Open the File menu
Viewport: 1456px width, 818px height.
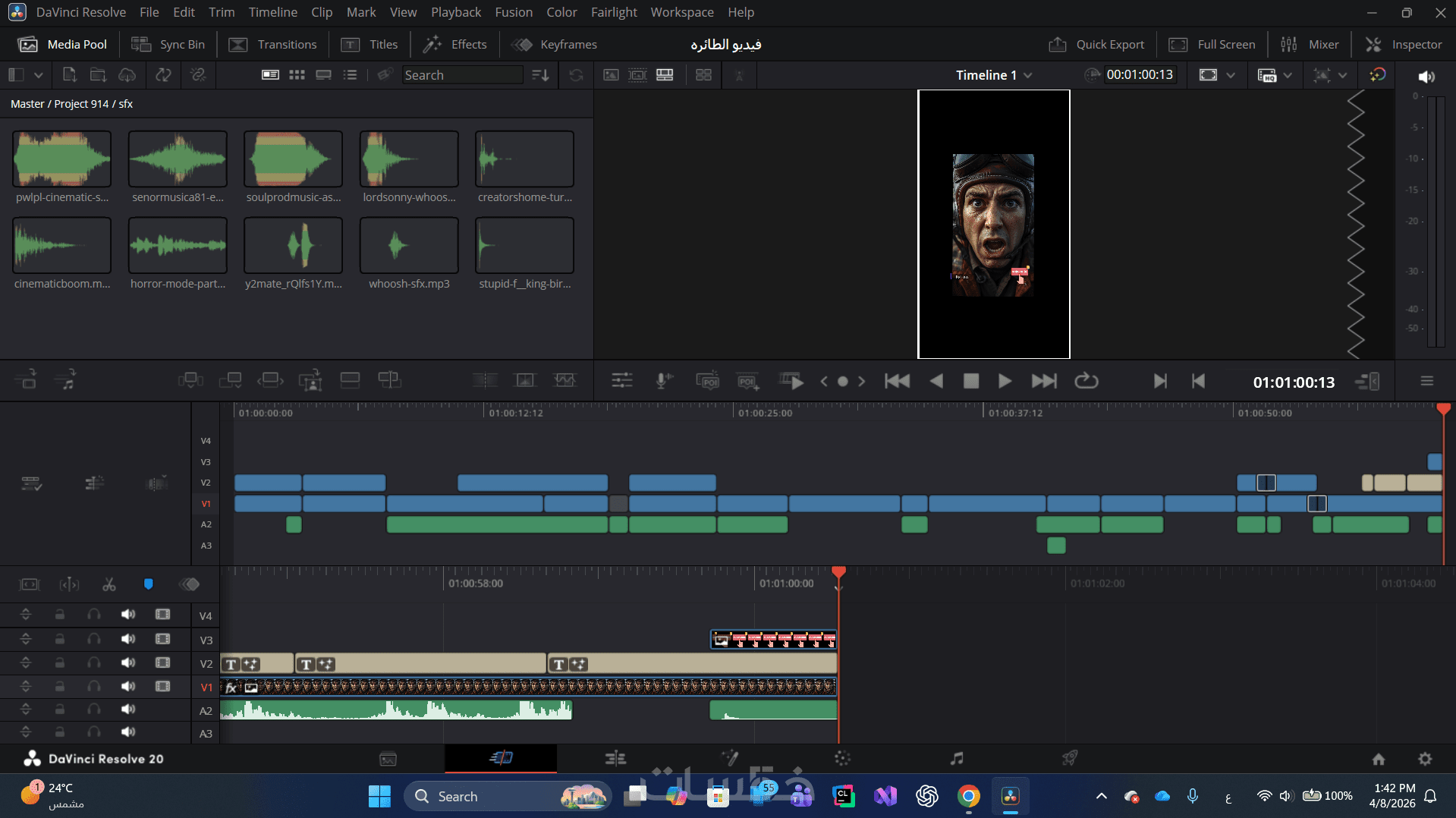149,12
